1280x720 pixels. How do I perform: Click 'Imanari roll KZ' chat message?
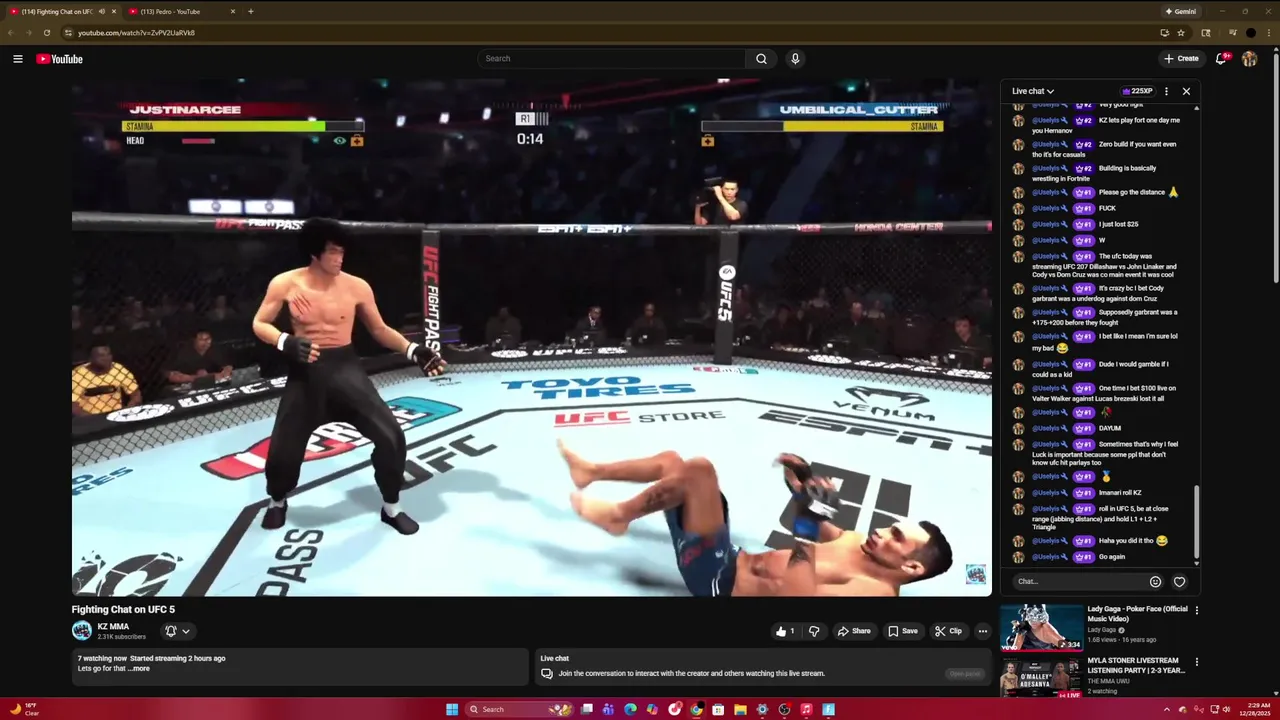(x=1120, y=492)
